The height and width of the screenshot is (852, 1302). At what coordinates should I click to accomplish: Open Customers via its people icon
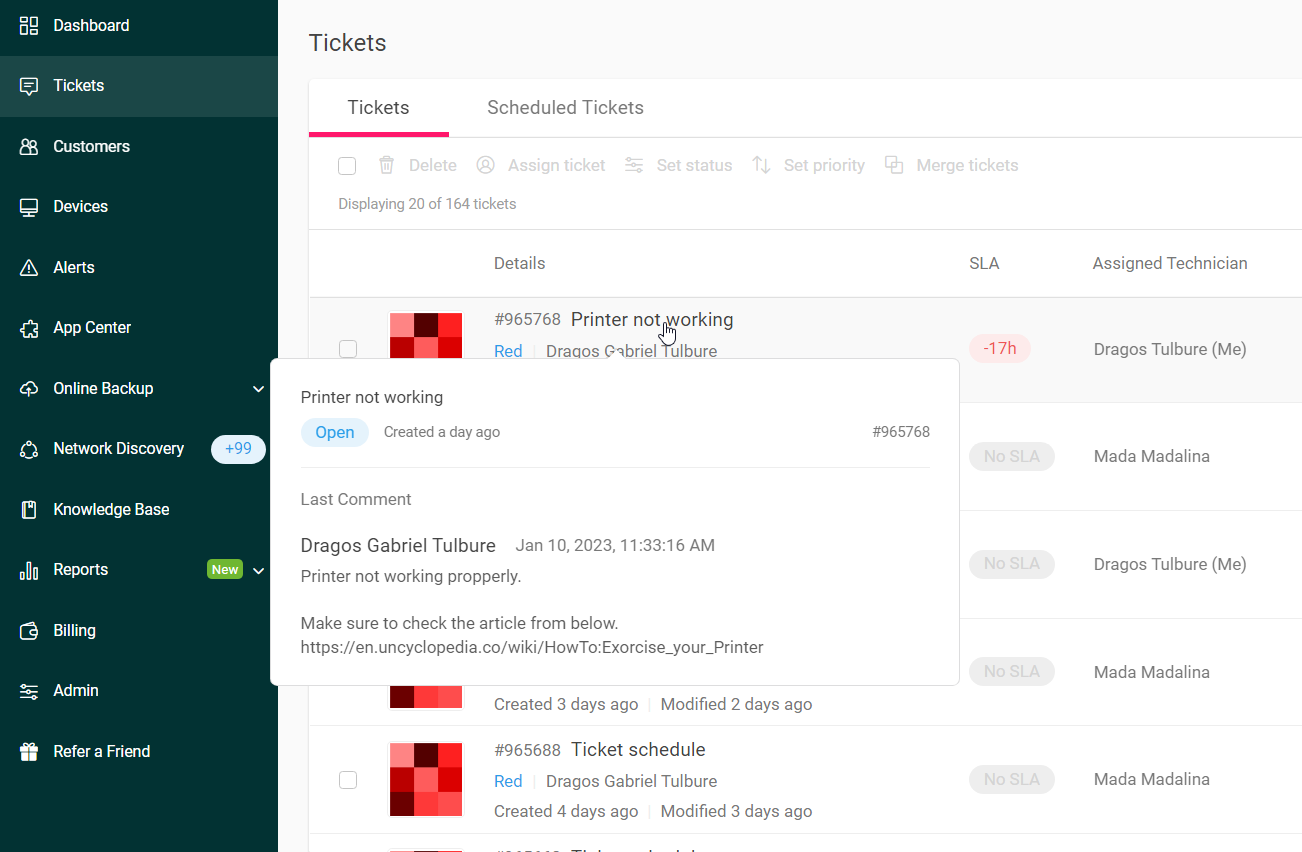coord(29,147)
